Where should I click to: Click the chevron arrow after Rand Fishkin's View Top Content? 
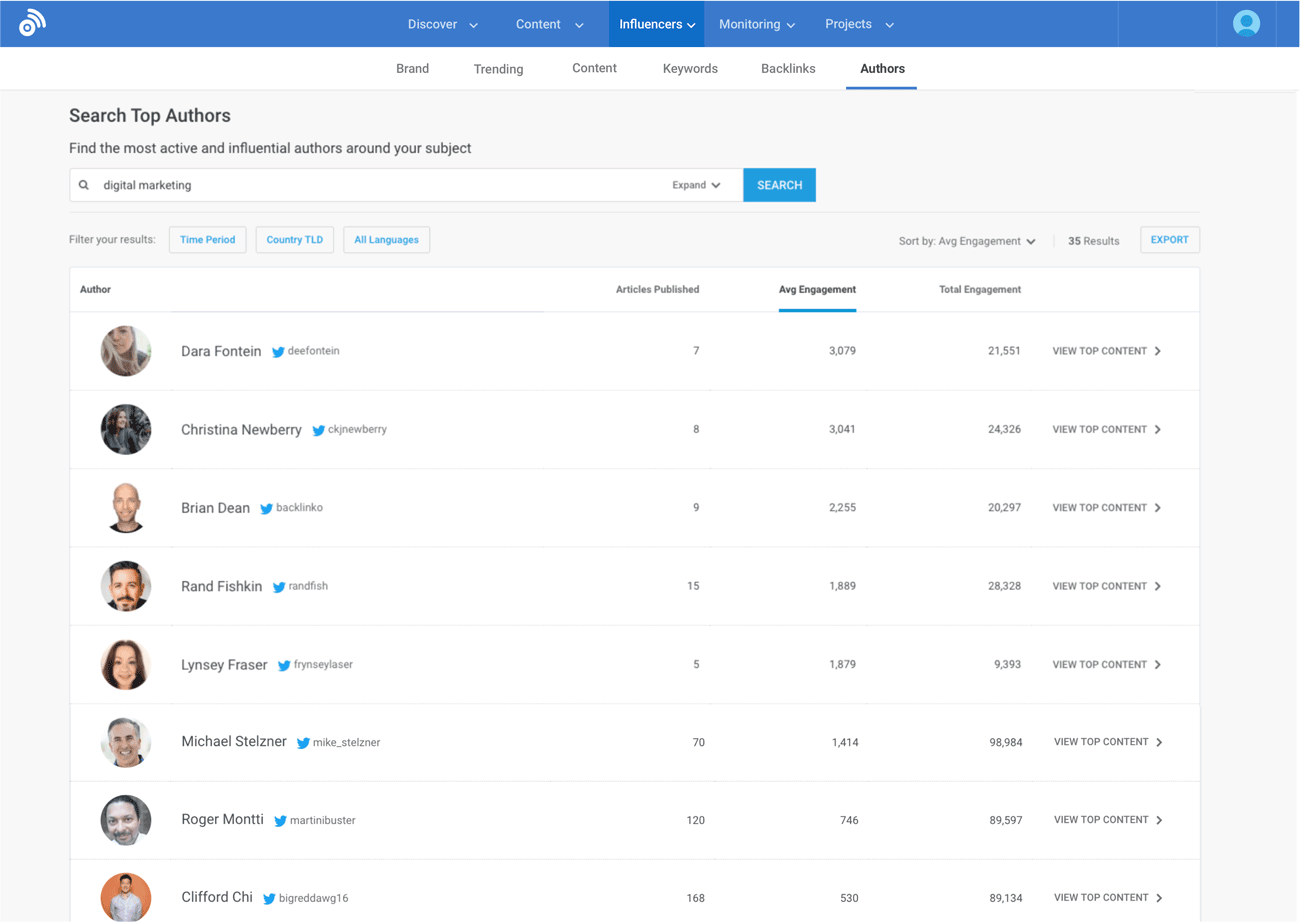coord(1158,586)
